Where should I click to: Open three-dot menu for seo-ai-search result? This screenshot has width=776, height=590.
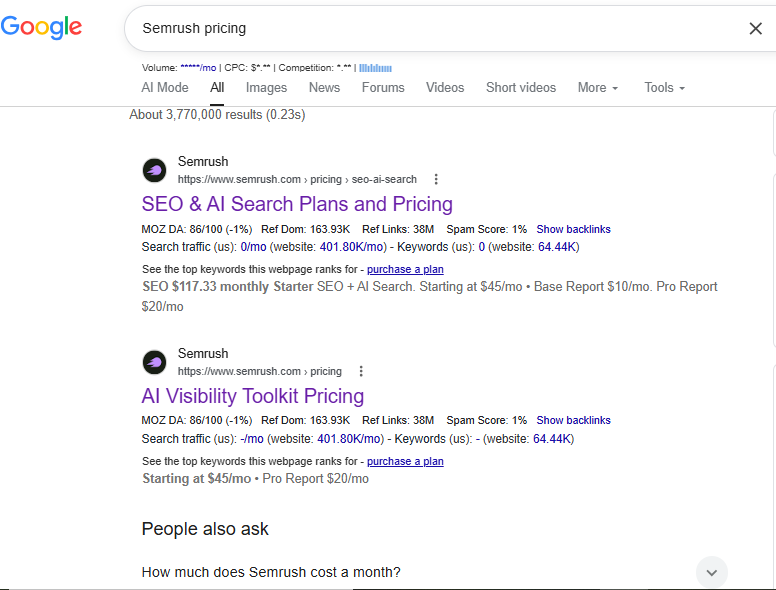[436, 179]
